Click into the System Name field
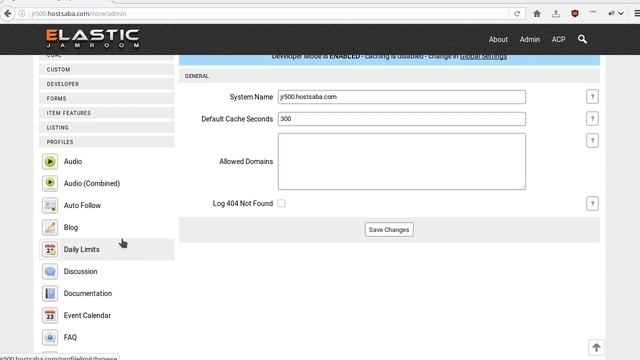The image size is (640, 360). coord(402,97)
